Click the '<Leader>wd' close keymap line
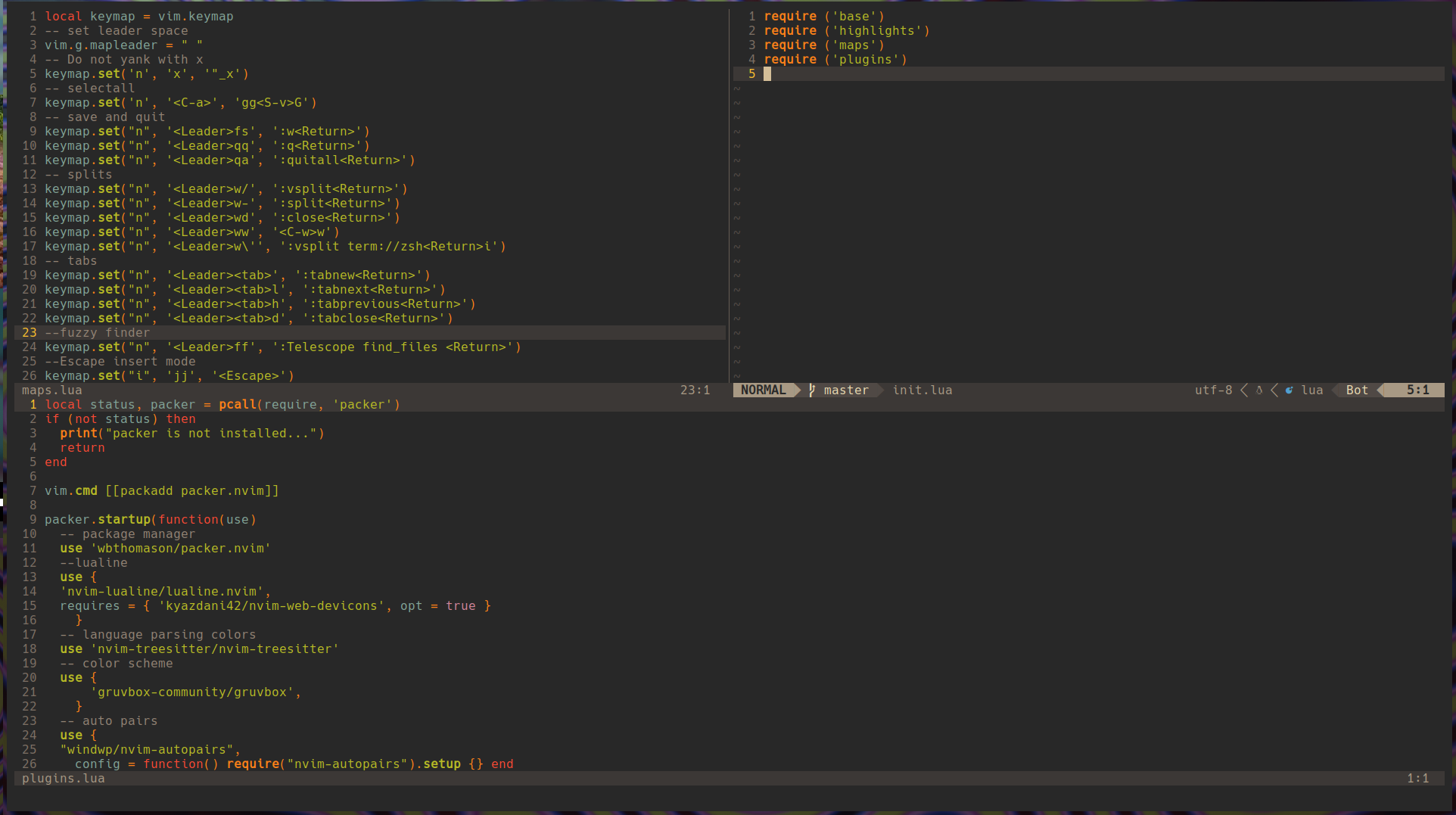 tap(222, 218)
